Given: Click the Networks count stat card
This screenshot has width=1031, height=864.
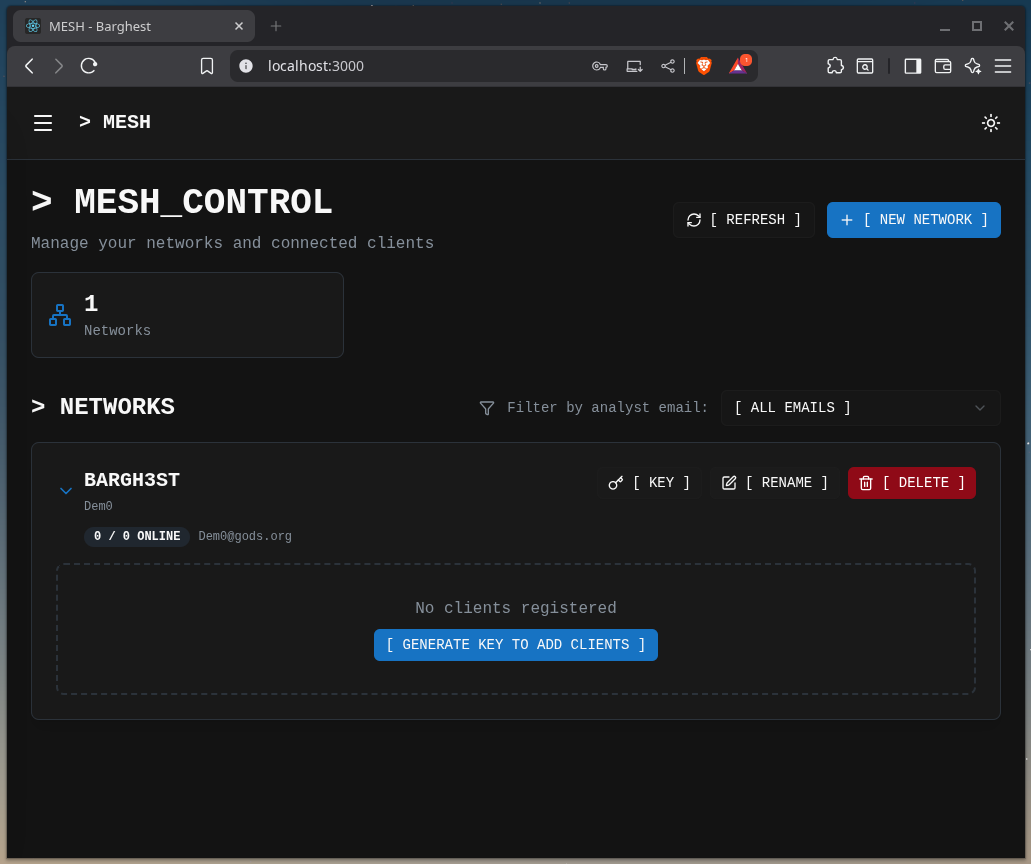Looking at the screenshot, I should (187, 315).
